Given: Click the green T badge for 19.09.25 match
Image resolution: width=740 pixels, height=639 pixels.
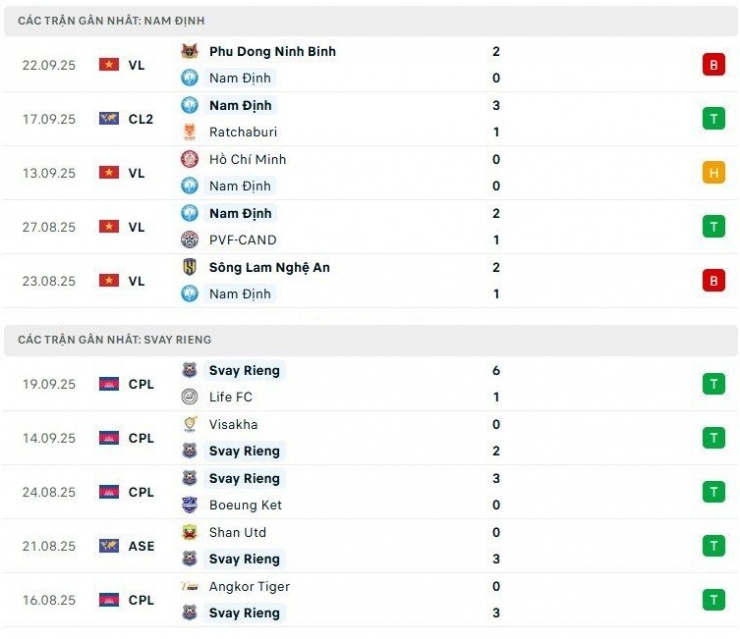Looking at the screenshot, I should [713, 384].
